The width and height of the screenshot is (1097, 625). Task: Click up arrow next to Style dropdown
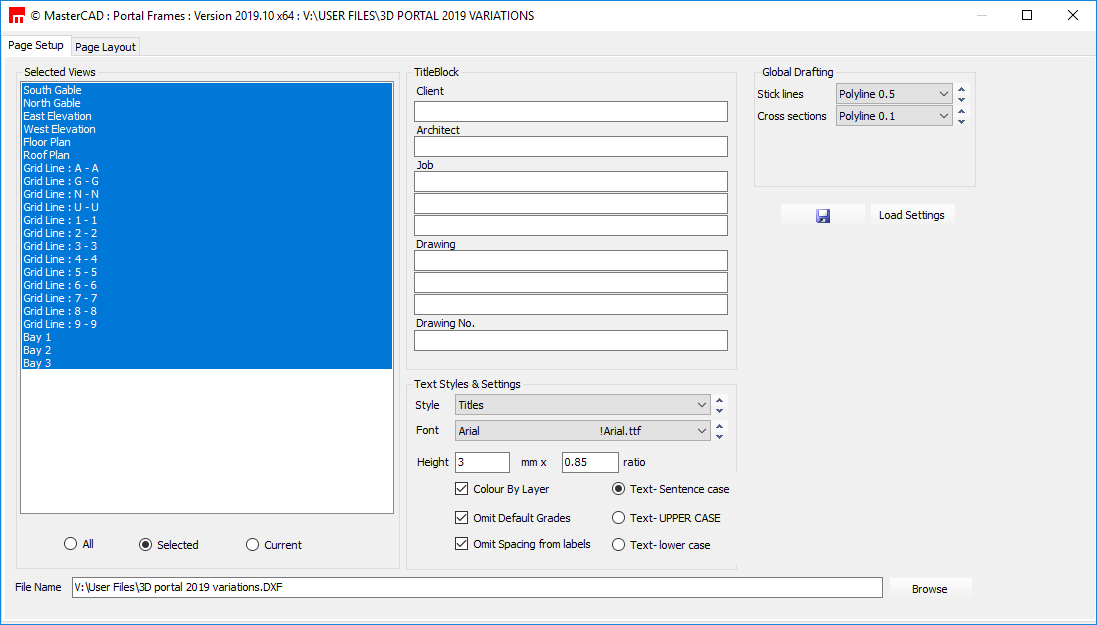coord(719,400)
